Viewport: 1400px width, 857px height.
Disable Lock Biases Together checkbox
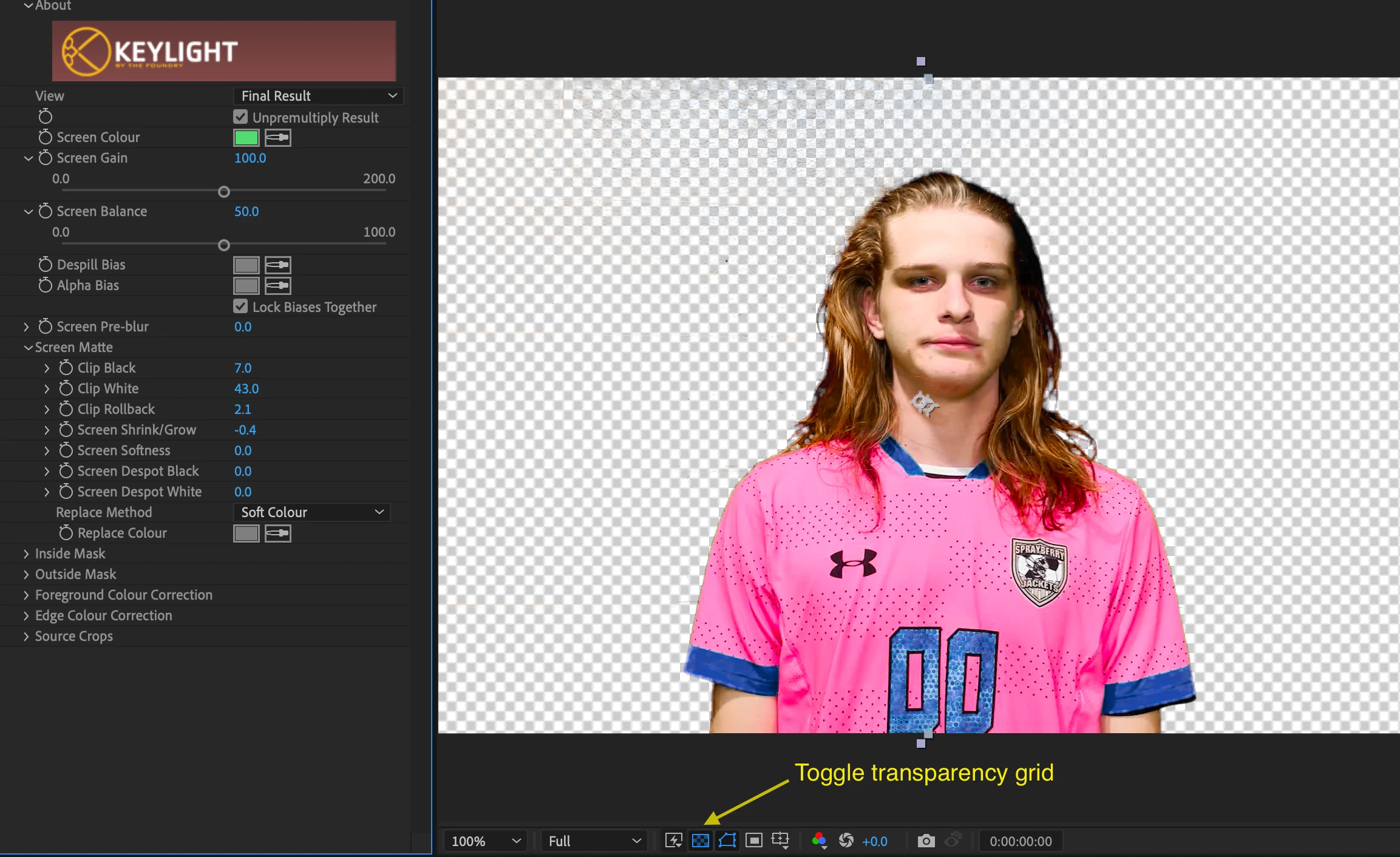pyautogui.click(x=240, y=307)
